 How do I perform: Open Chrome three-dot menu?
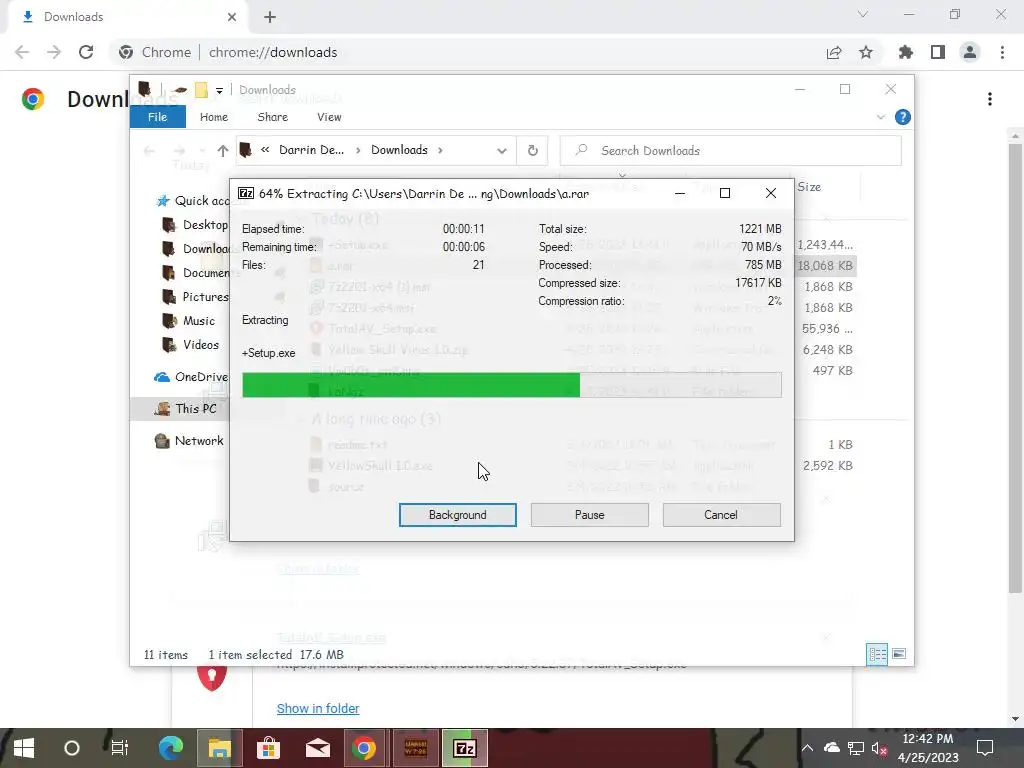click(1002, 52)
